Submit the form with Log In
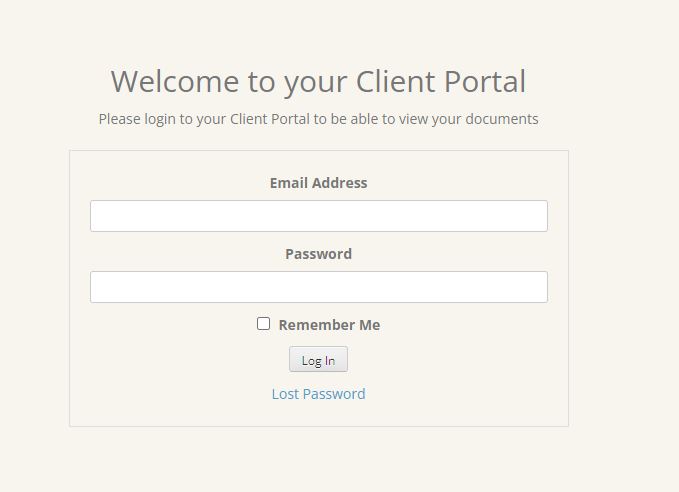This screenshot has height=492, width=679. (x=318, y=360)
